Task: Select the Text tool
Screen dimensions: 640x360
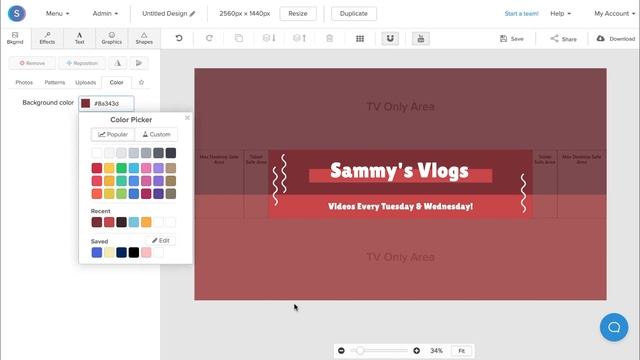Action: tap(80, 38)
